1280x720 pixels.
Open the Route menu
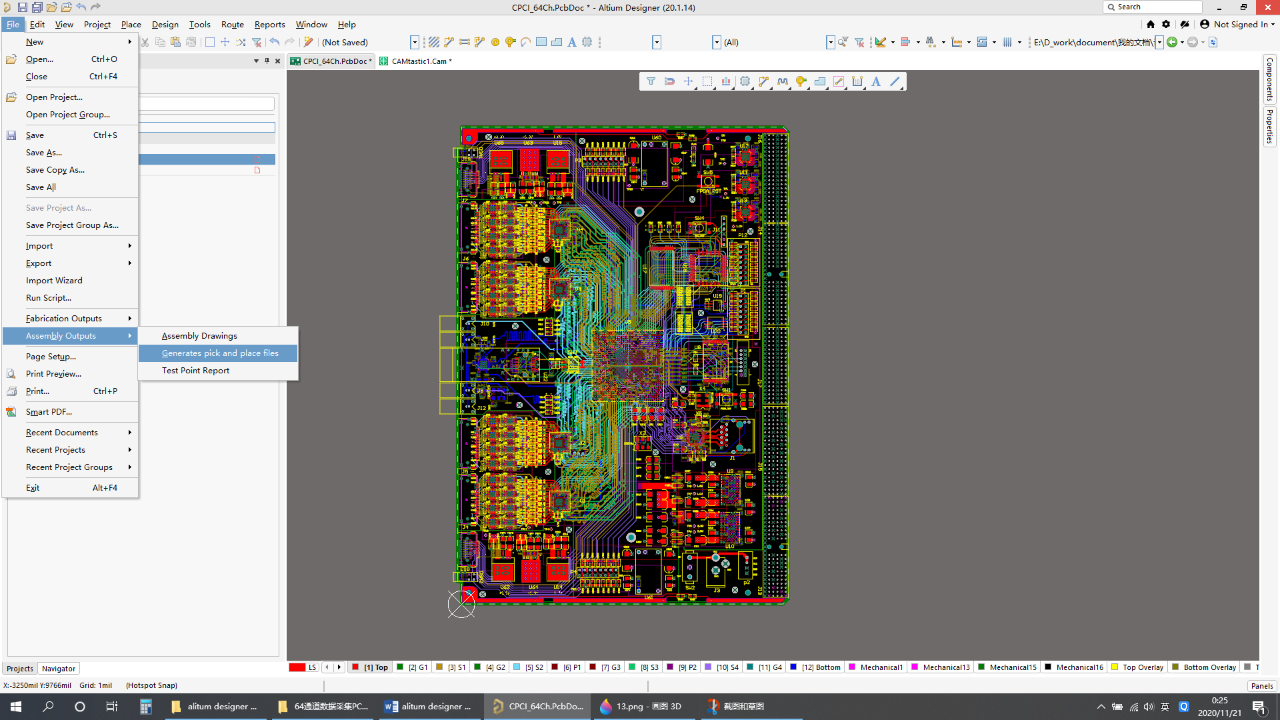point(232,24)
